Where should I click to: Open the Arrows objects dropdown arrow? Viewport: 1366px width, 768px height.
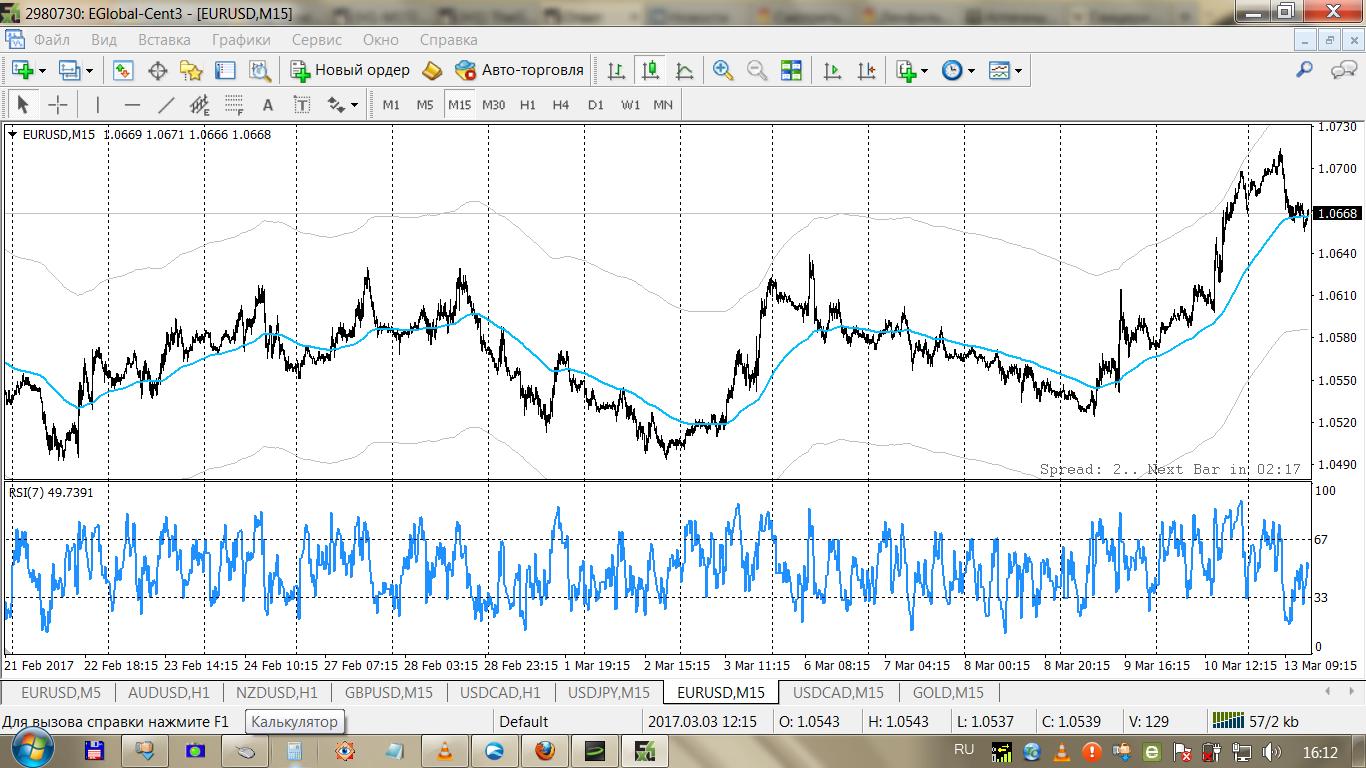point(354,105)
